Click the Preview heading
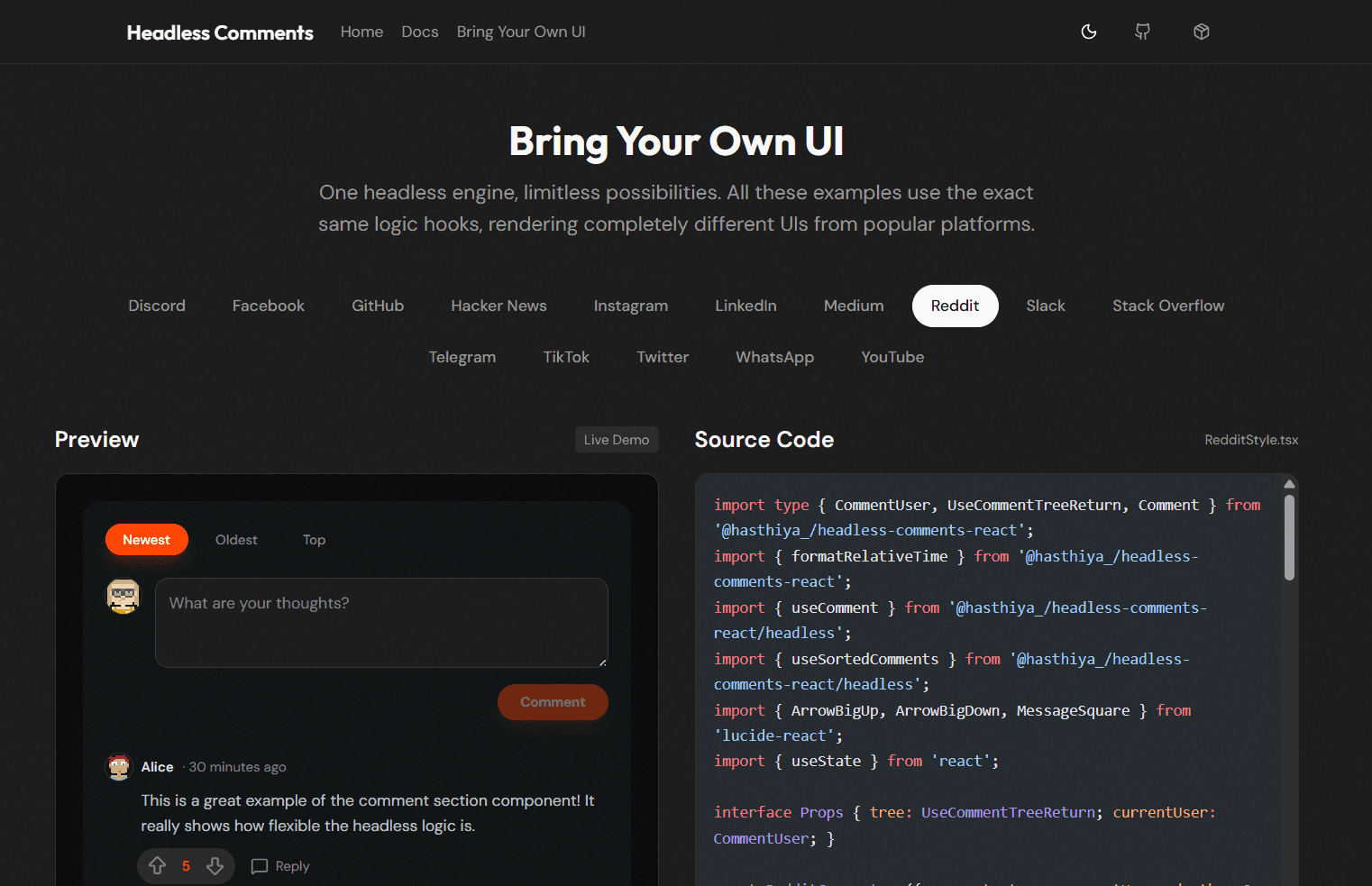Image resolution: width=1372 pixels, height=886 pixels. (x=97, y=440)
